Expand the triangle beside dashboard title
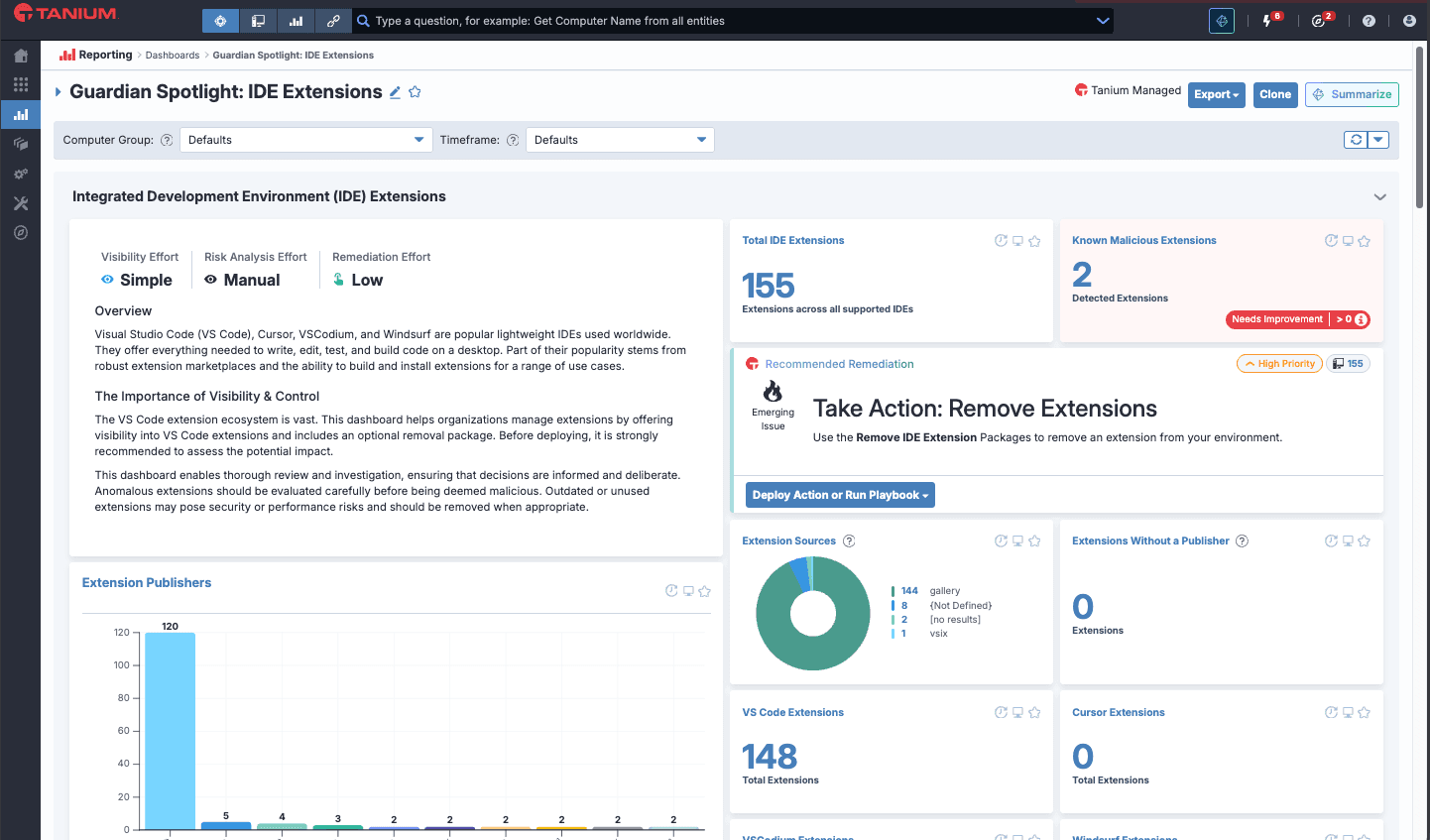Screen dimensions: 1430x840 pyautogui.click(x=59, y=92)
